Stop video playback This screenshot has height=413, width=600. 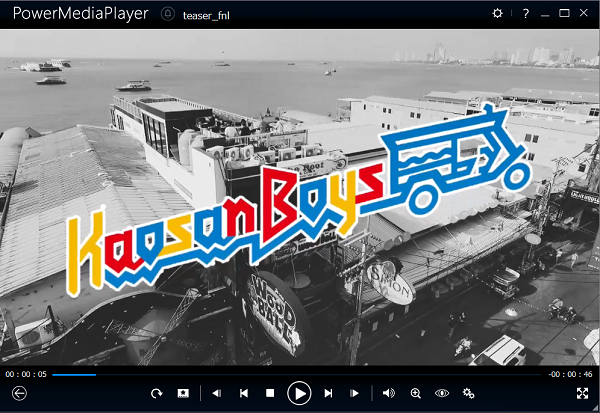pos(270,393)
